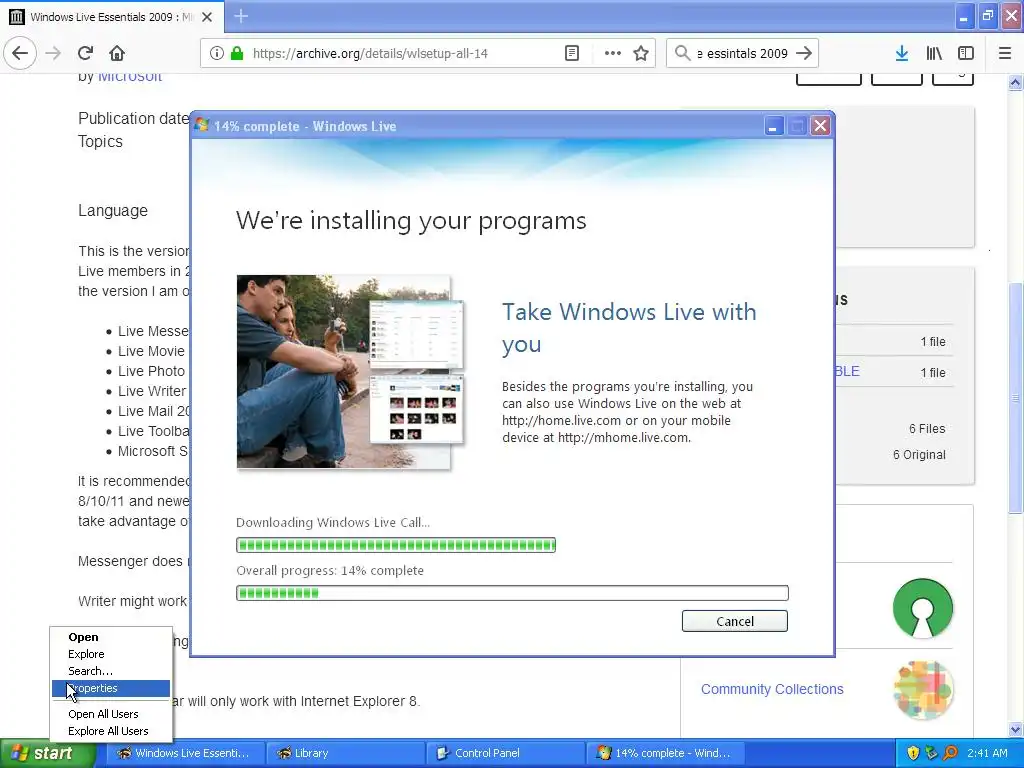Click the overall progress bar
1024x768 pixels.
[x=512, y=593]
